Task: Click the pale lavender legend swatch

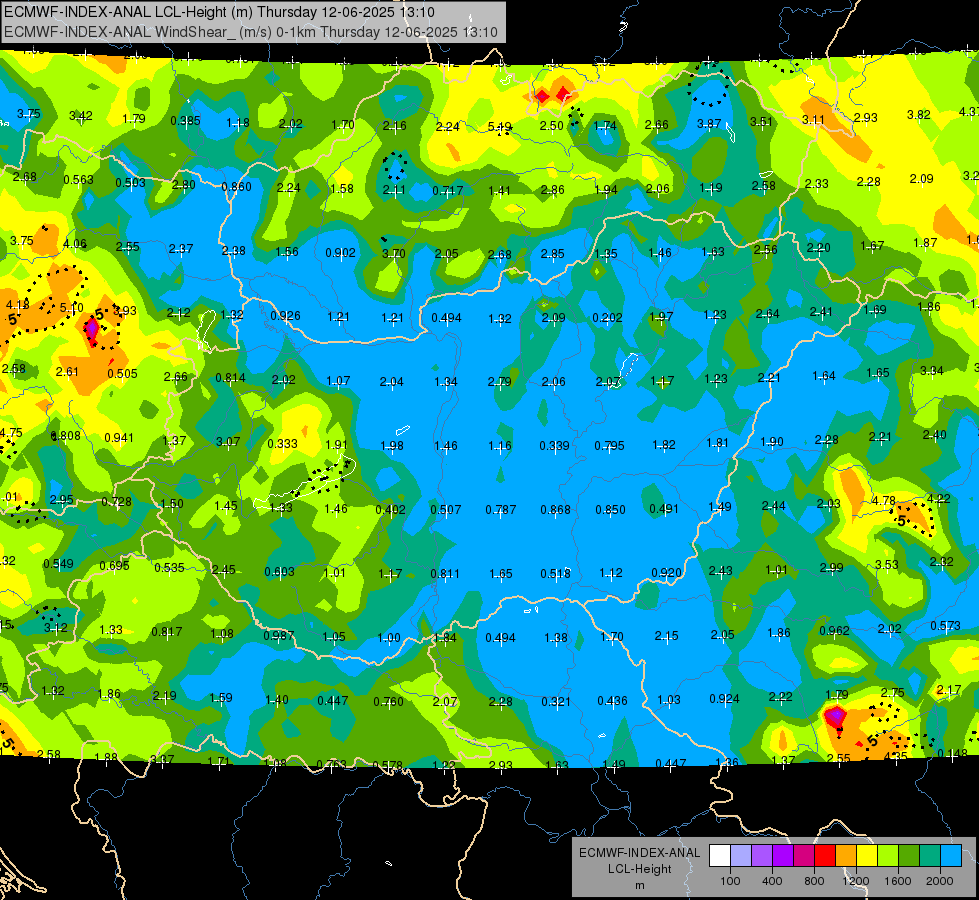Action: point(741,855)
